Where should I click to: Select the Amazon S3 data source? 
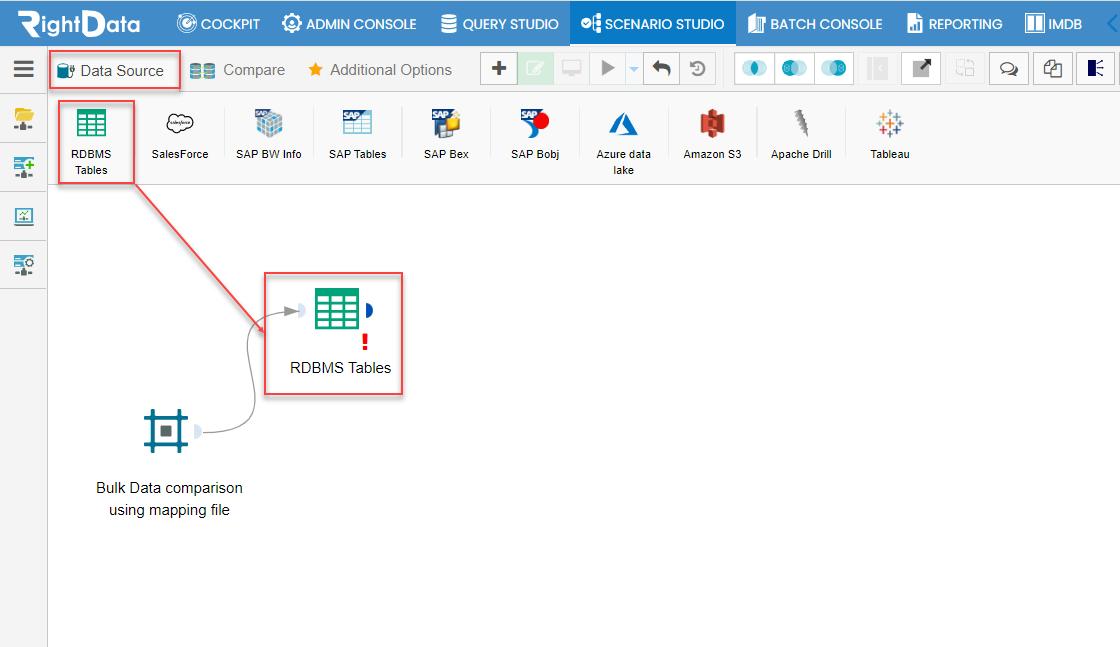pyautogui.click(x=711, y=131)
